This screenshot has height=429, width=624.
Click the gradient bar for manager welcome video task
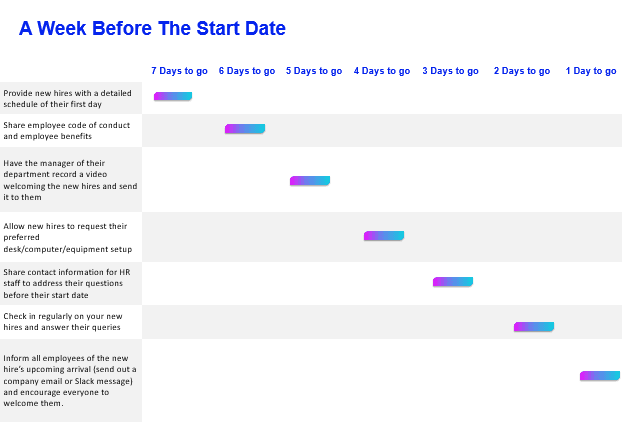point(310,181)
